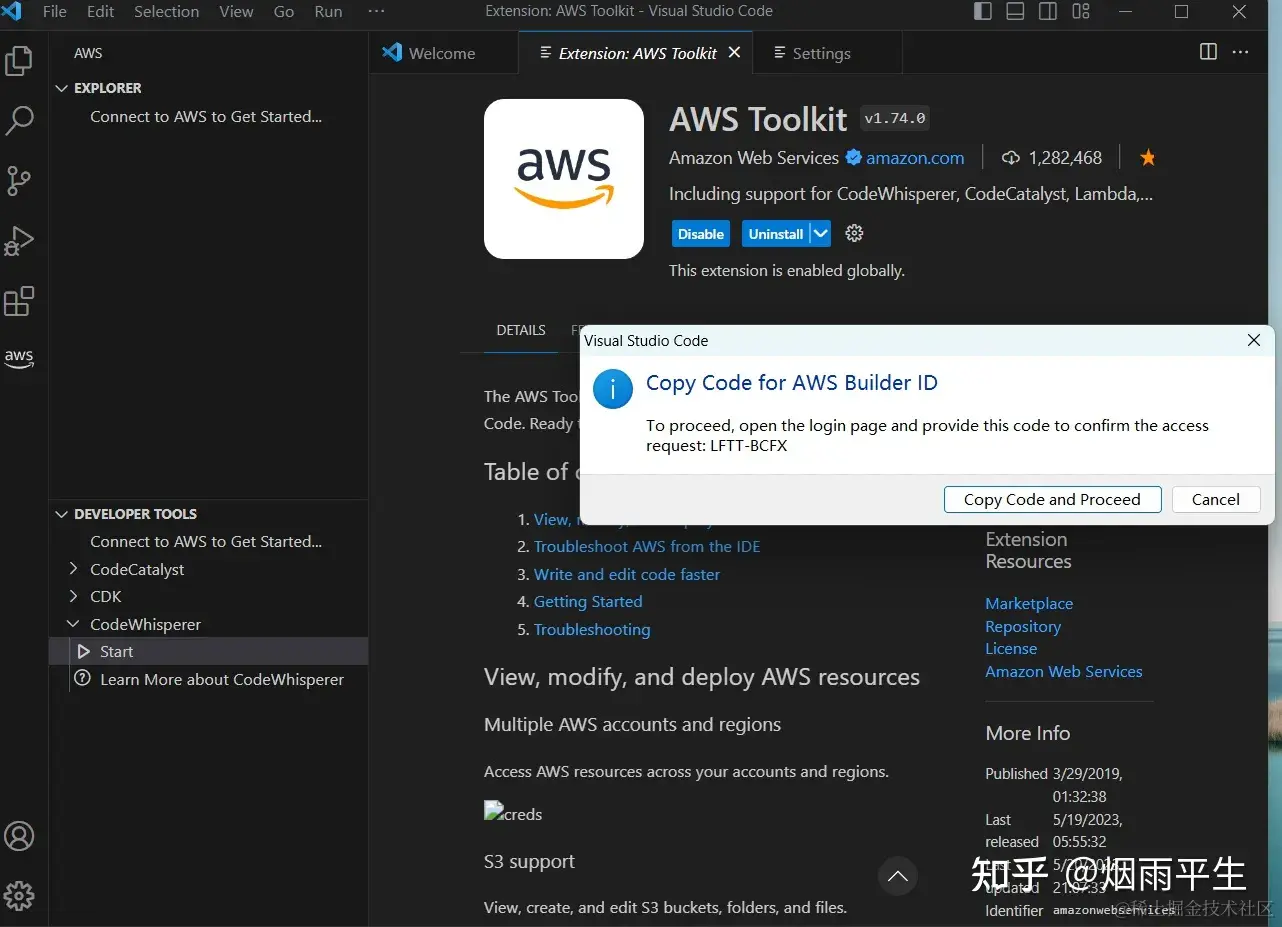Screen dimensions: 1282x927
Task: Open the Uninstall dropdown arrow
Action: pos(820,234)
